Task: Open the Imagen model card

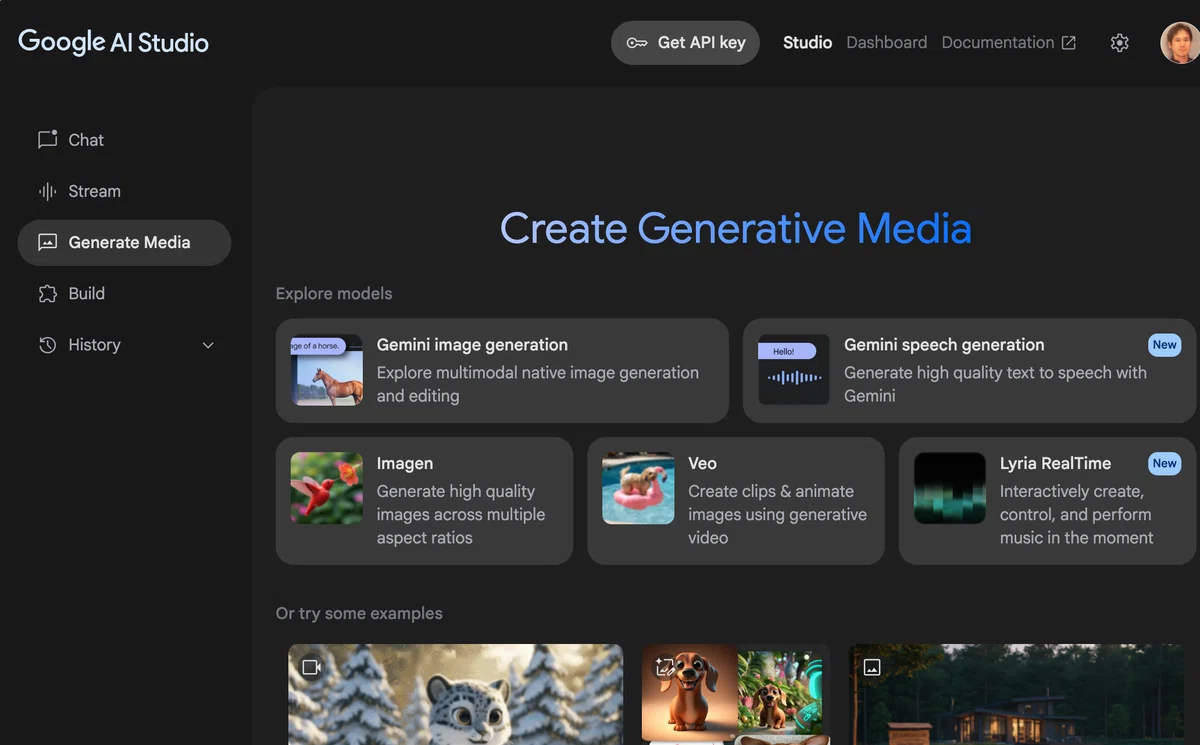Action: [x=424, y=501]
